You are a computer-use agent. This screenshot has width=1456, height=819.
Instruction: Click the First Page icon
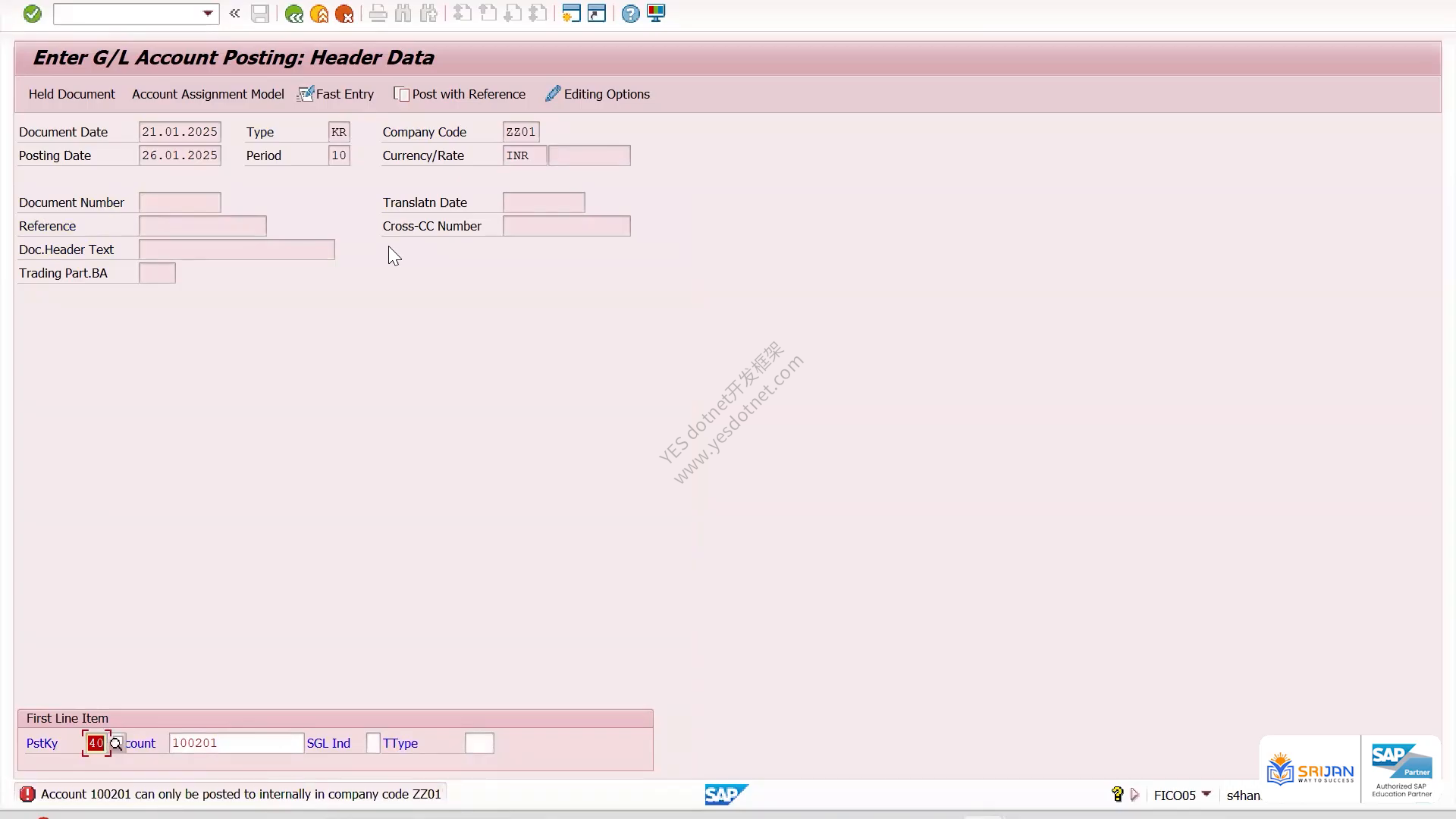462,14
